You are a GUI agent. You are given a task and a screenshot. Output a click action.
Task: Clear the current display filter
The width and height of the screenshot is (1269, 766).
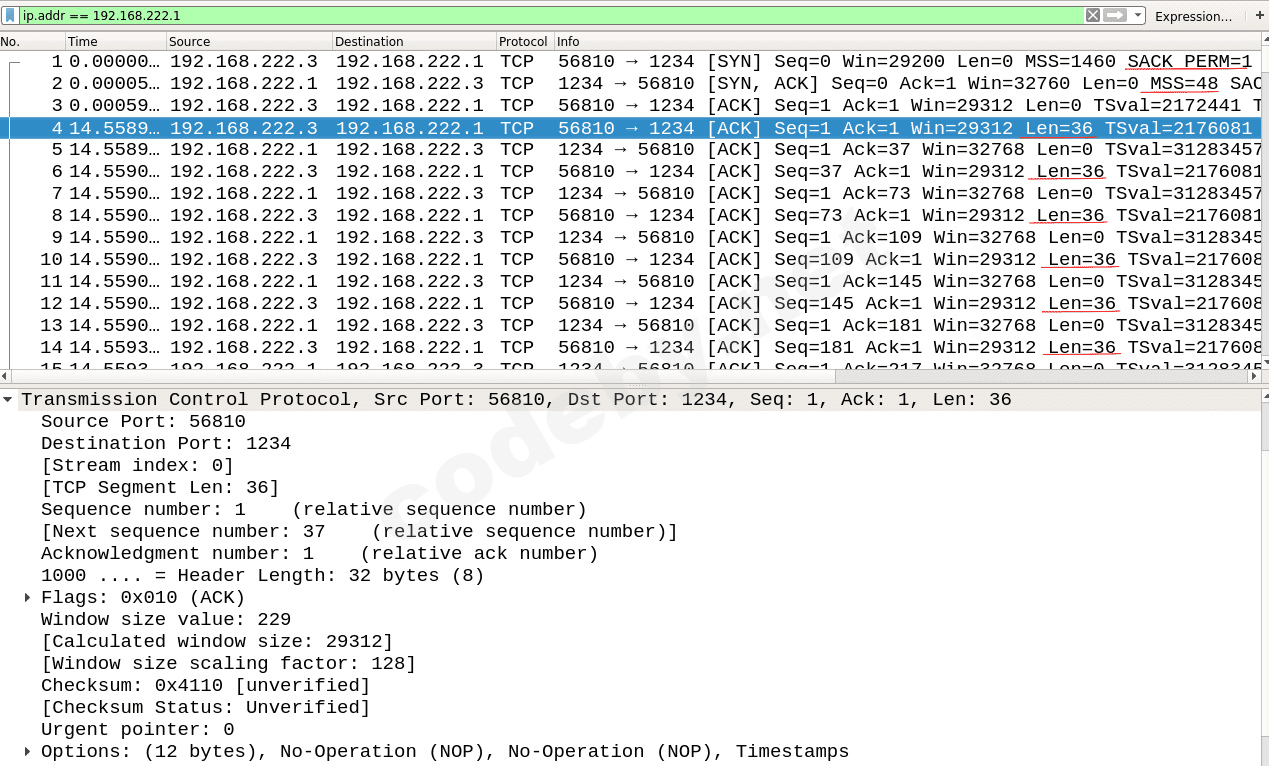click(x=1091, y=15)
